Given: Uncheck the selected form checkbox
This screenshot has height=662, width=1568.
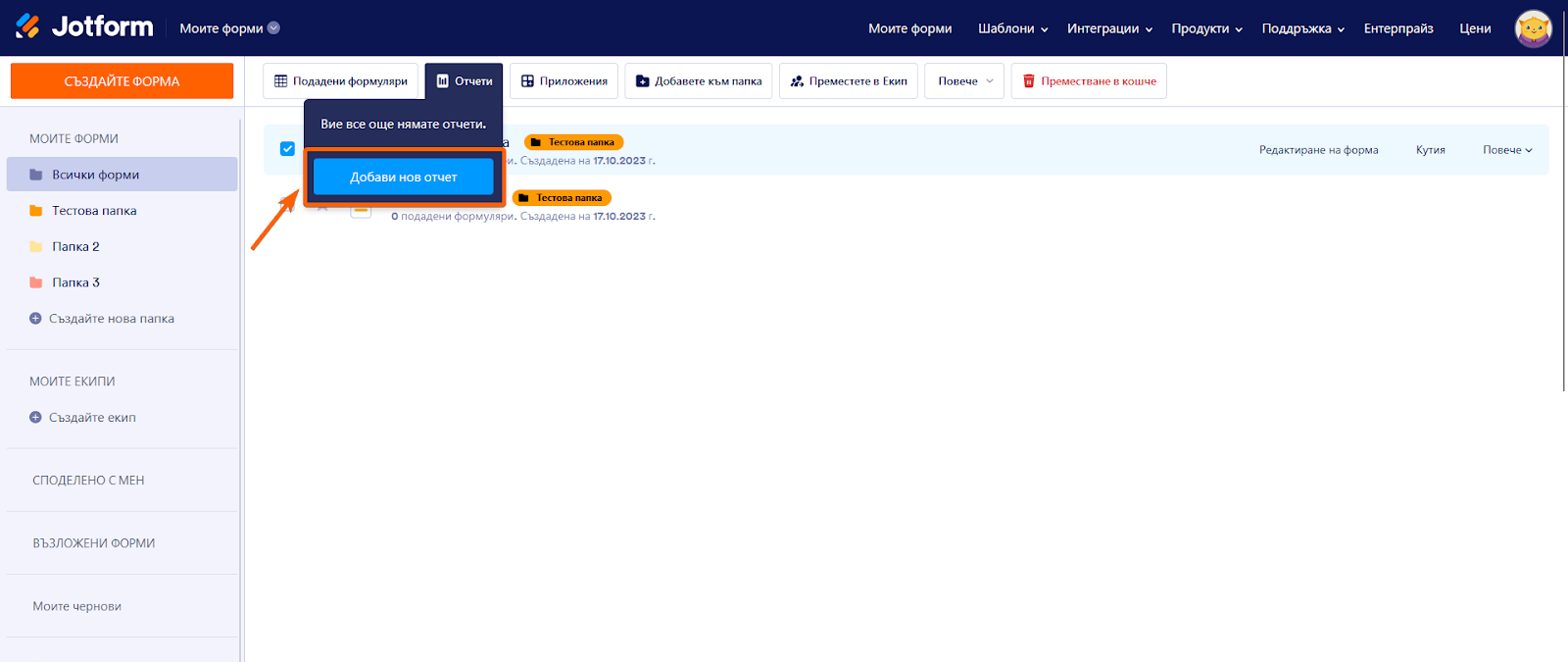Looking at the screenshot, I should tap(287, 149).
